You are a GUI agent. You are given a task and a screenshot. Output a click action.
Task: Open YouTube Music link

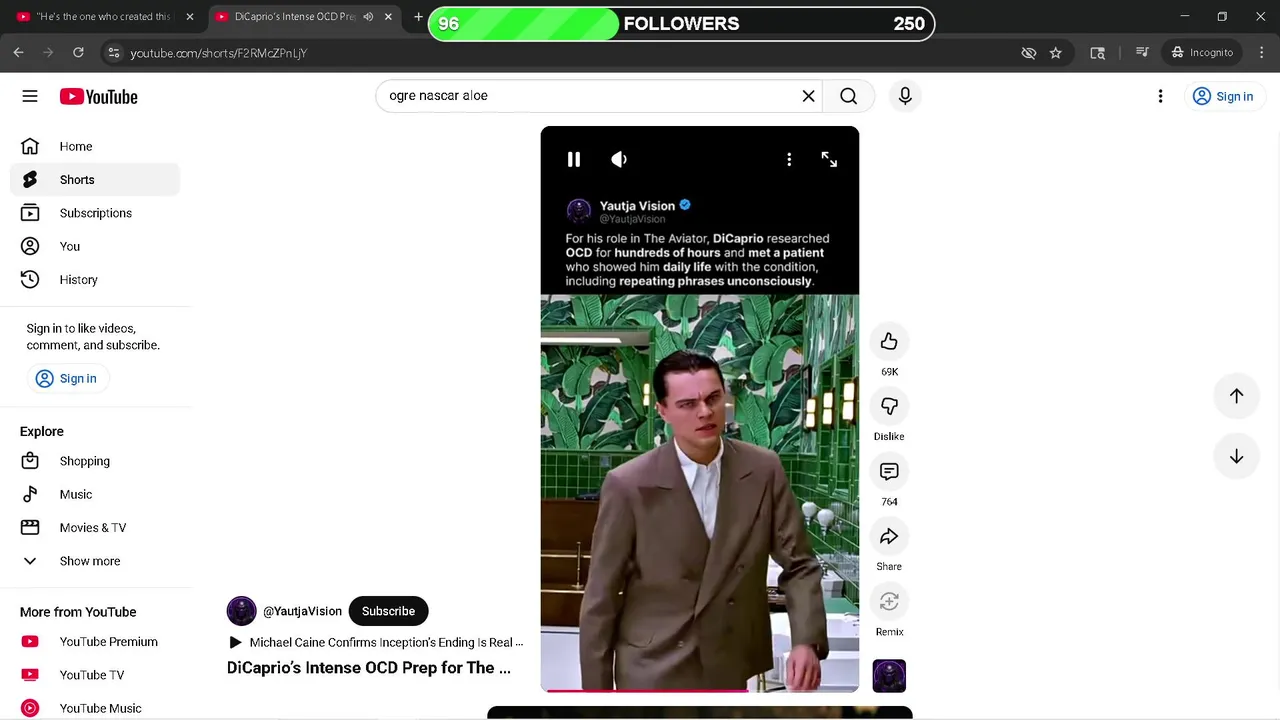(95, 708)
